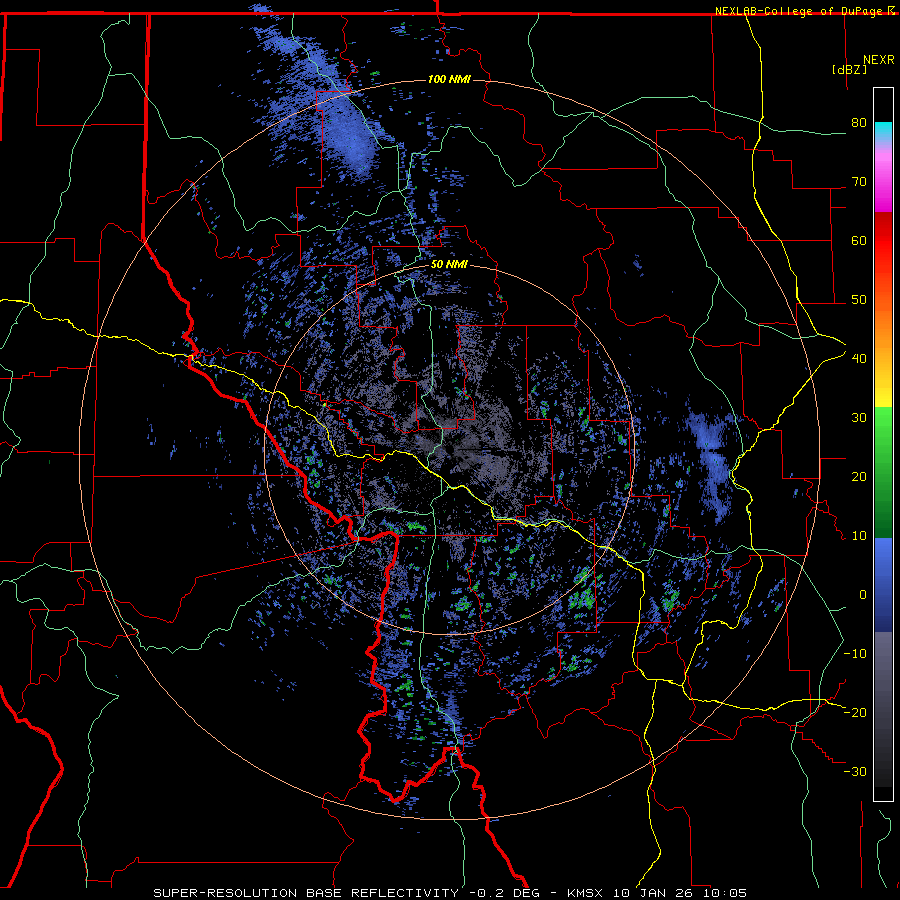900x900 pixels.
Task: Click the KMSX station identifier in caption
Action: click(x=585, y=893)
